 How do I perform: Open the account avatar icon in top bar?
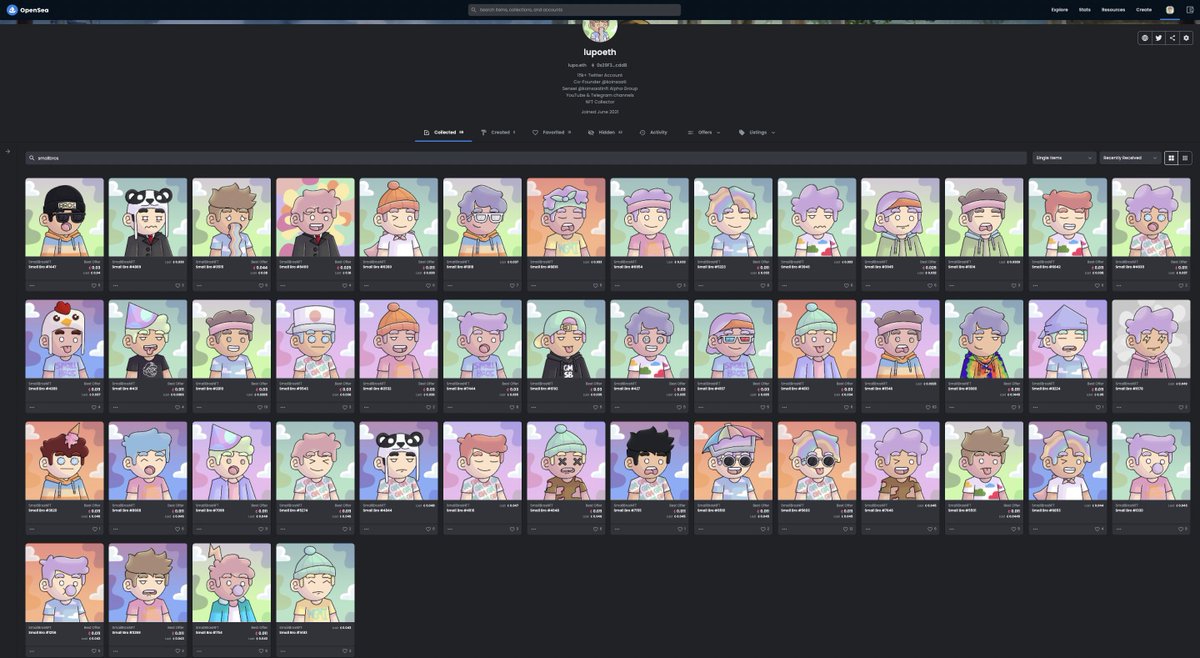click(1169, 9)
